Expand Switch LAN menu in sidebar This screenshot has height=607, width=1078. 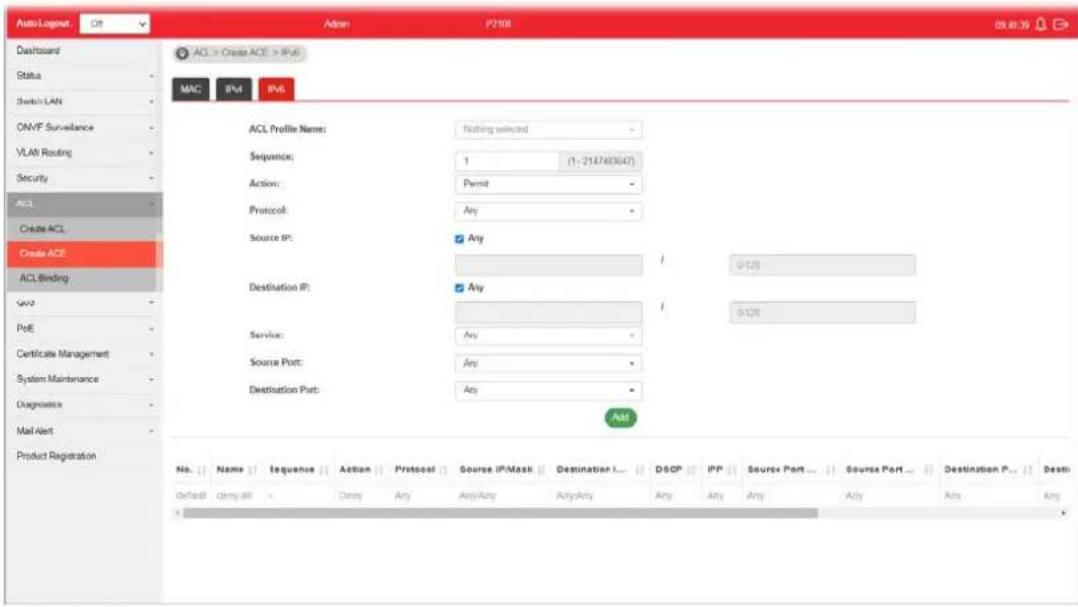(x=85, y=101)
